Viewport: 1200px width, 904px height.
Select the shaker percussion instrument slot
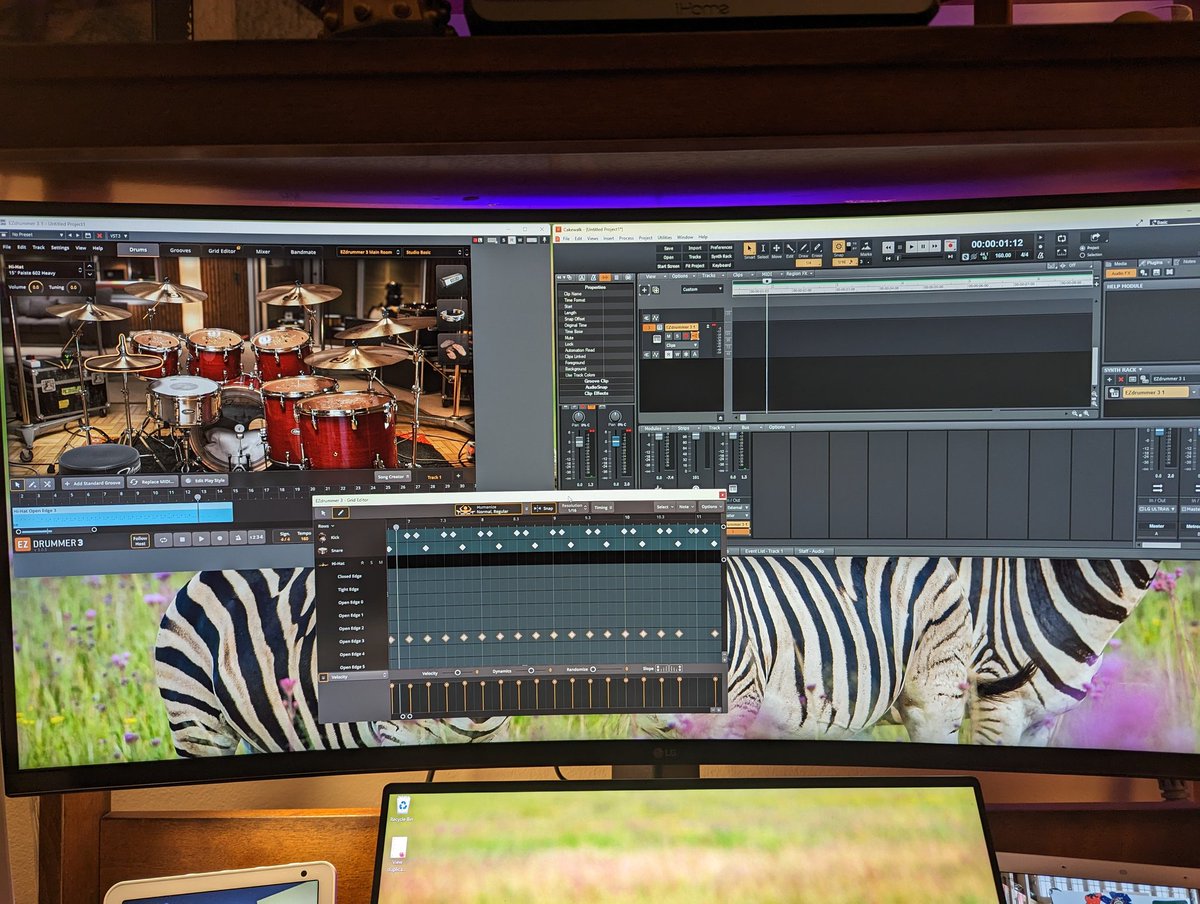coord(452,278)
